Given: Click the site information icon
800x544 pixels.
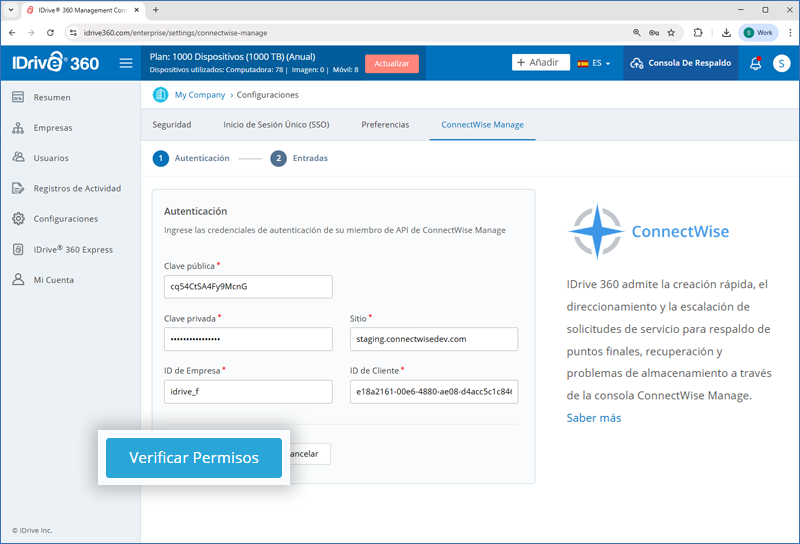Looking at the screenshot, I should click(x=73, y=33).
